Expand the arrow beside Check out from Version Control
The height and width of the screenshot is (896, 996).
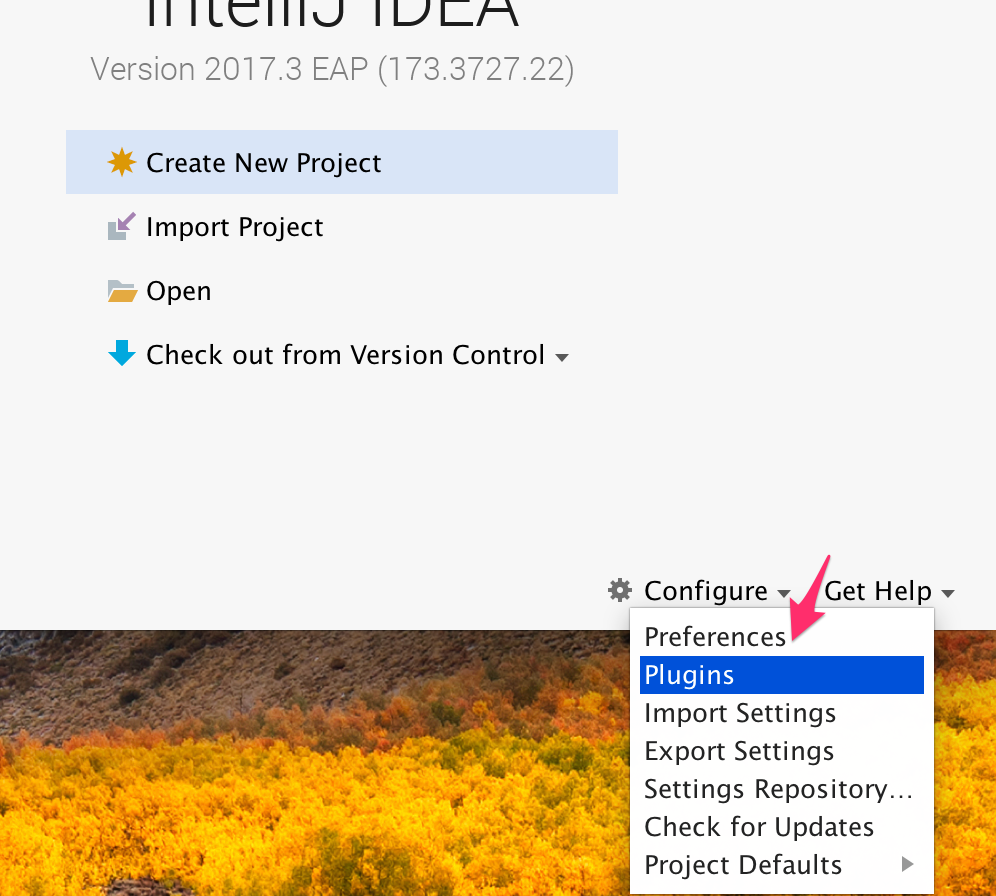pyautogui.click(x=562, y=357)
